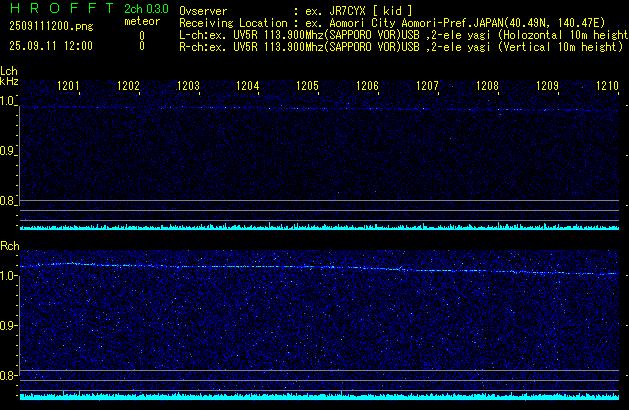629x410 pixels.
Task: Click the 1210 time marker
Action: (x=607, y=86)
